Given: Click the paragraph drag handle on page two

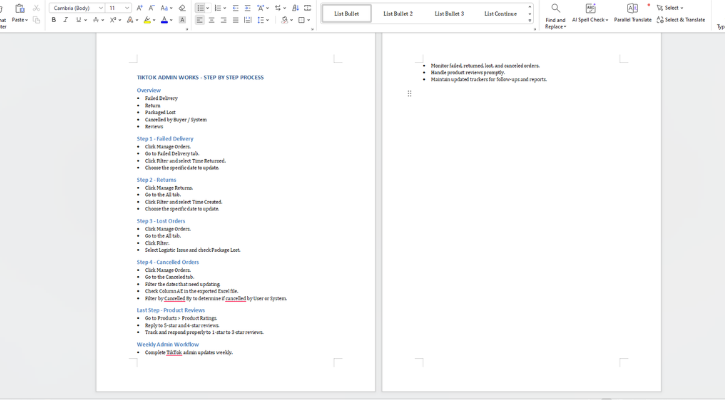Looking at the screenshot, I should coord(409,94).
